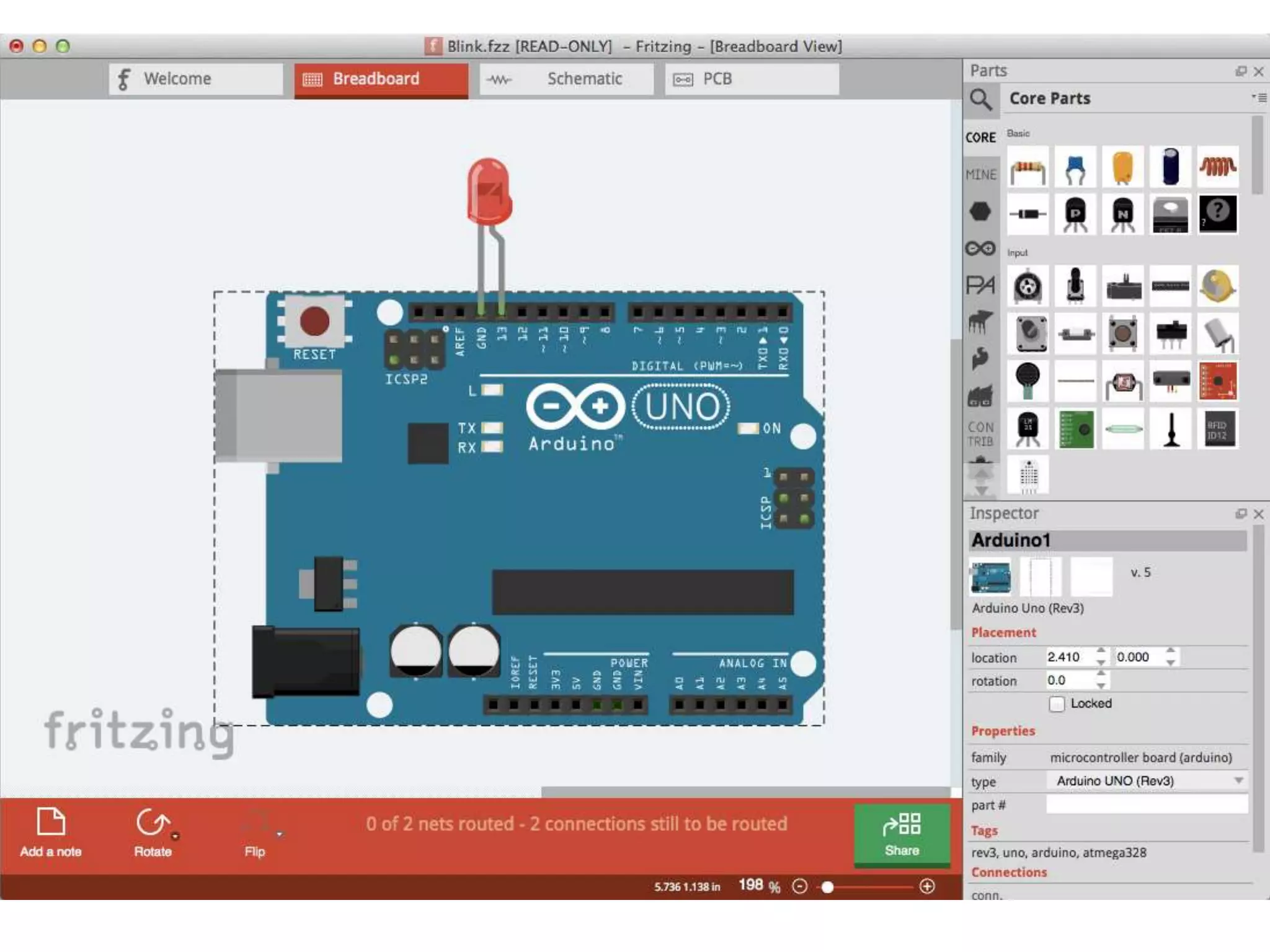Open the Arduino infinity parts bin
This screenshot has height=952, width=1270.
[x=980, y=249]
